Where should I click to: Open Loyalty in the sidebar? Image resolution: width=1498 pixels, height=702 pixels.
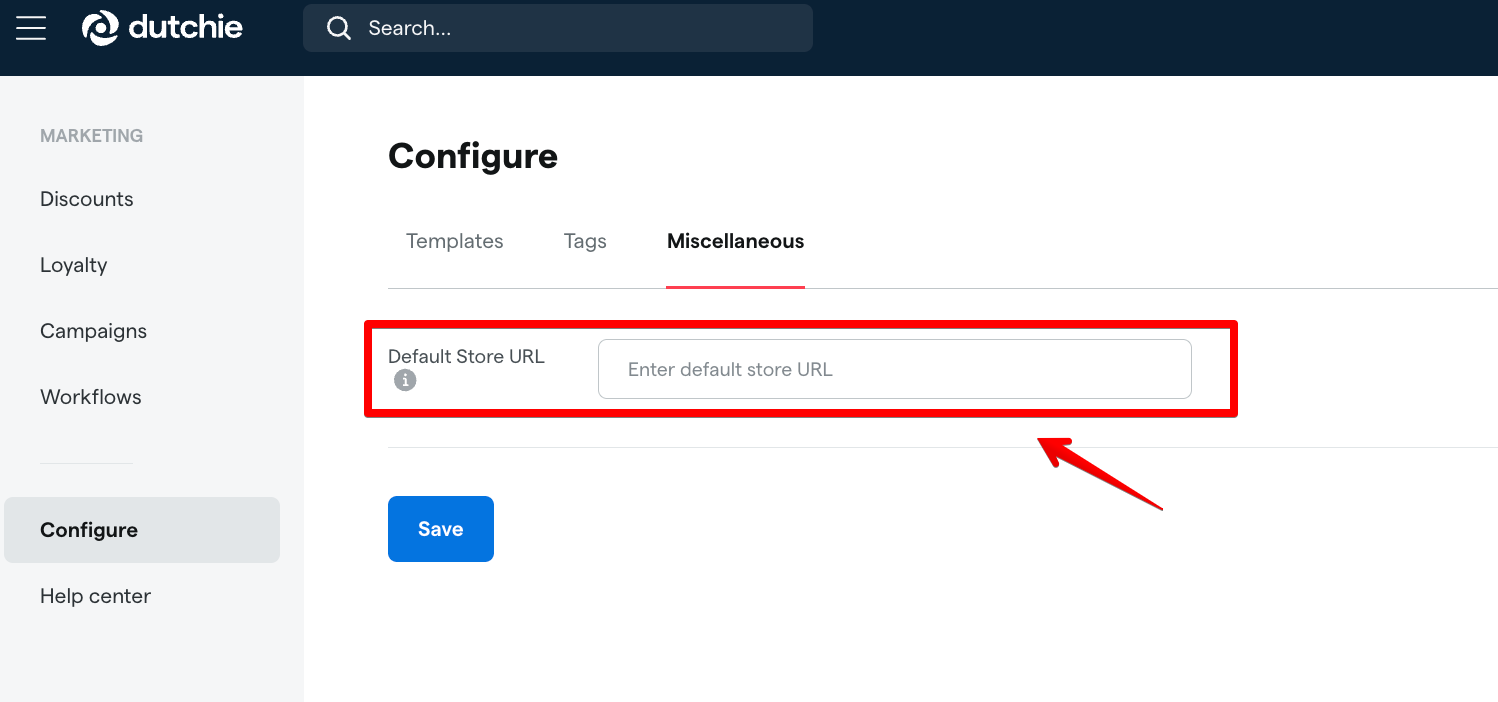tap(74, 265)
